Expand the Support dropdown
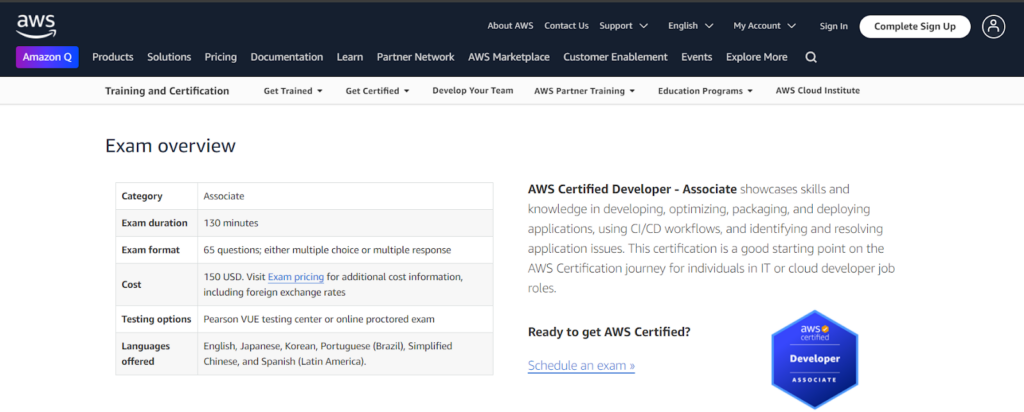This screenshot has height=412, width=1024. click(624, 26)
